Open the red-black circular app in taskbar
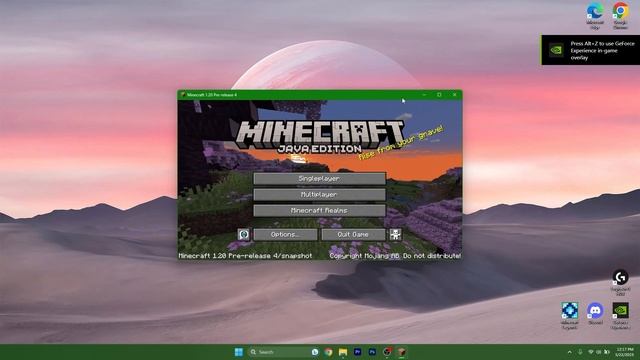This screenshot has width=640, height=360. pyautogui.click(x=387, y=352)
